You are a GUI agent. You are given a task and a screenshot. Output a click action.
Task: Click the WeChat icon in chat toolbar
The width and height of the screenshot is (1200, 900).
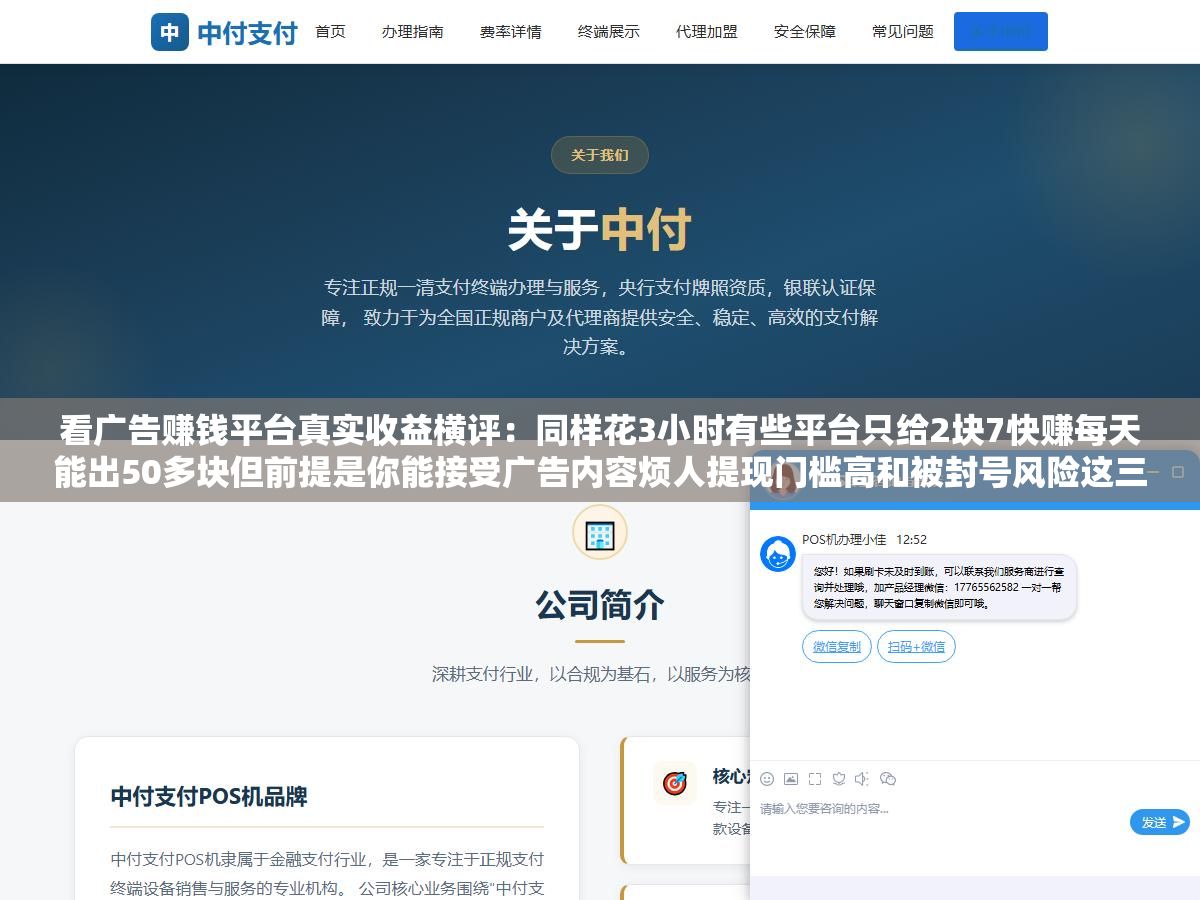[x=887, y=779]
